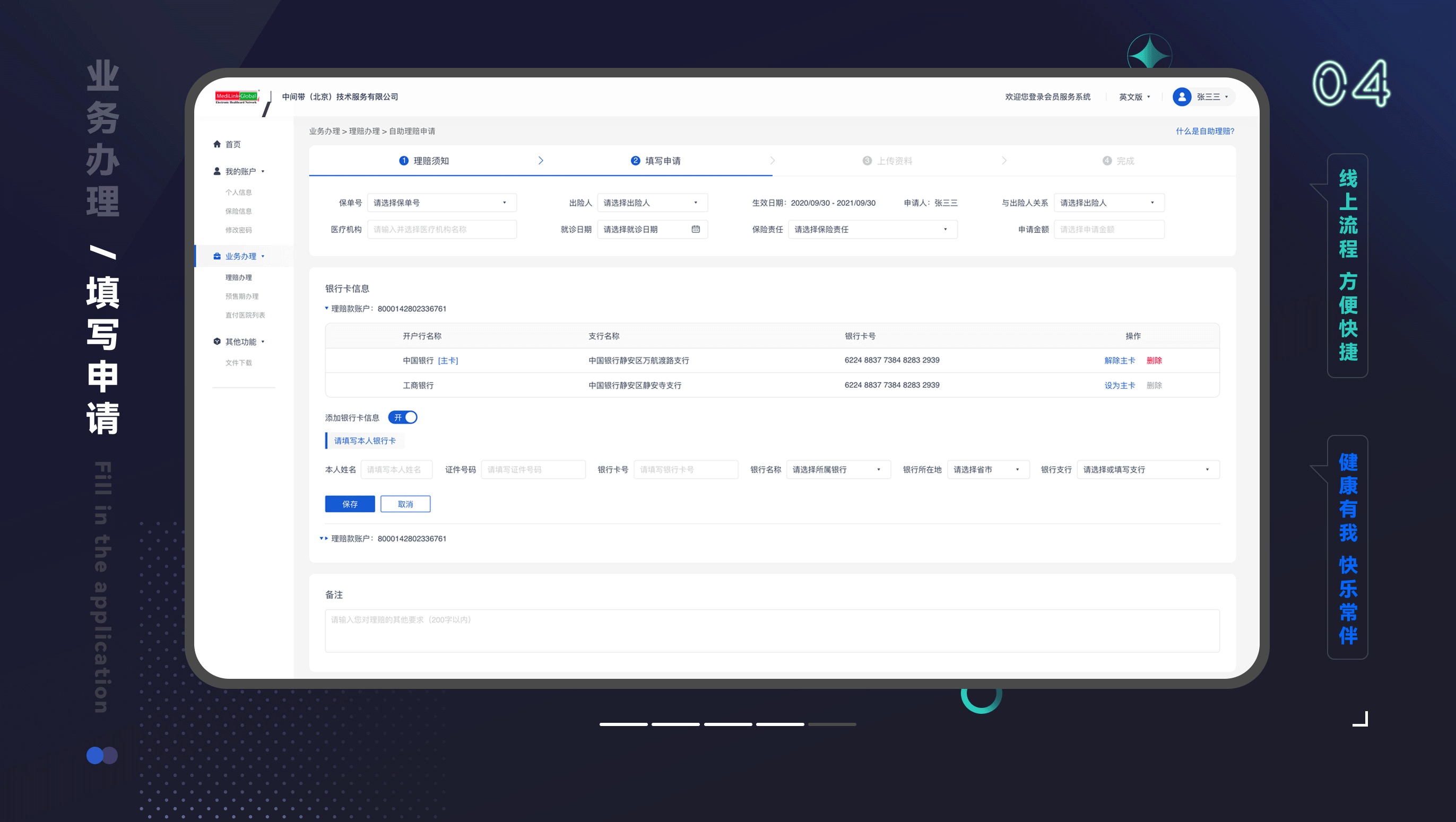Viewport: 1456px width, 822px height.
Task: Click the briefcase icon for 业务办理
Action: click(x=217, y=256)
